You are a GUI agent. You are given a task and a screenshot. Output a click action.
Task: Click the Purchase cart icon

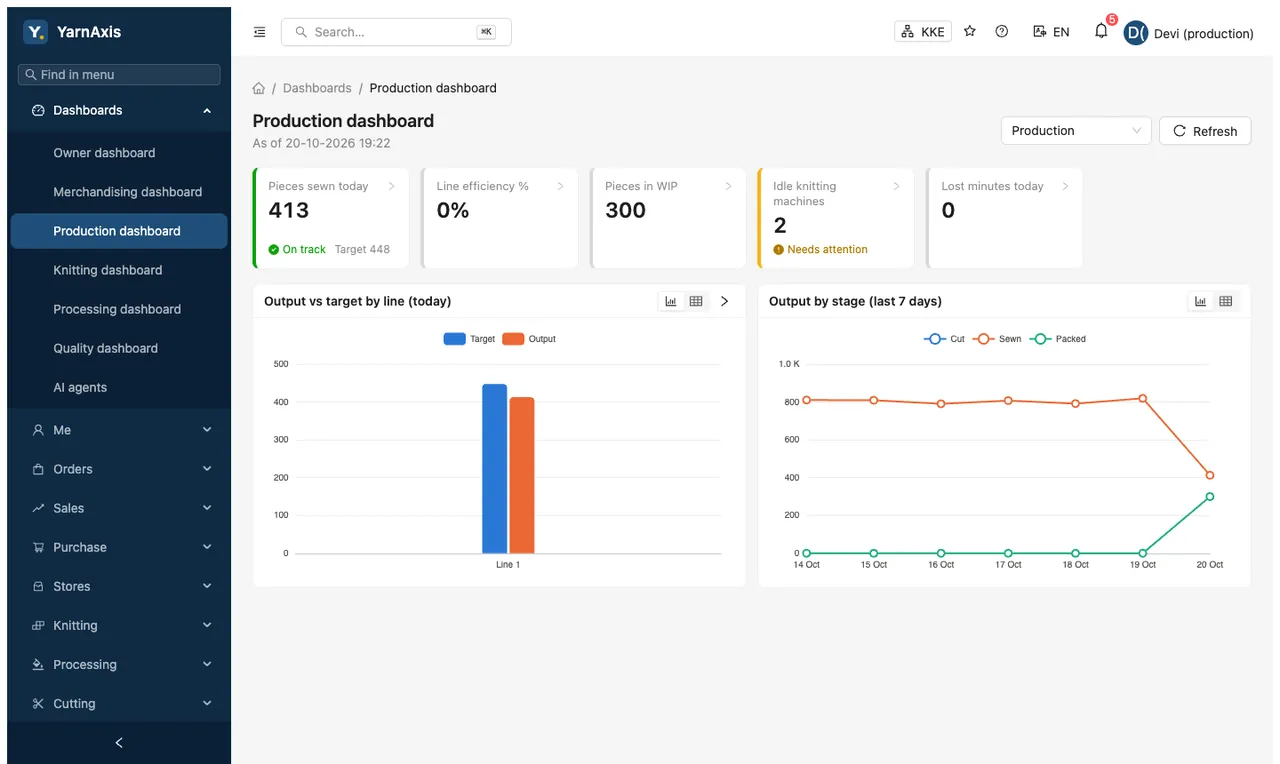(38, 547)
